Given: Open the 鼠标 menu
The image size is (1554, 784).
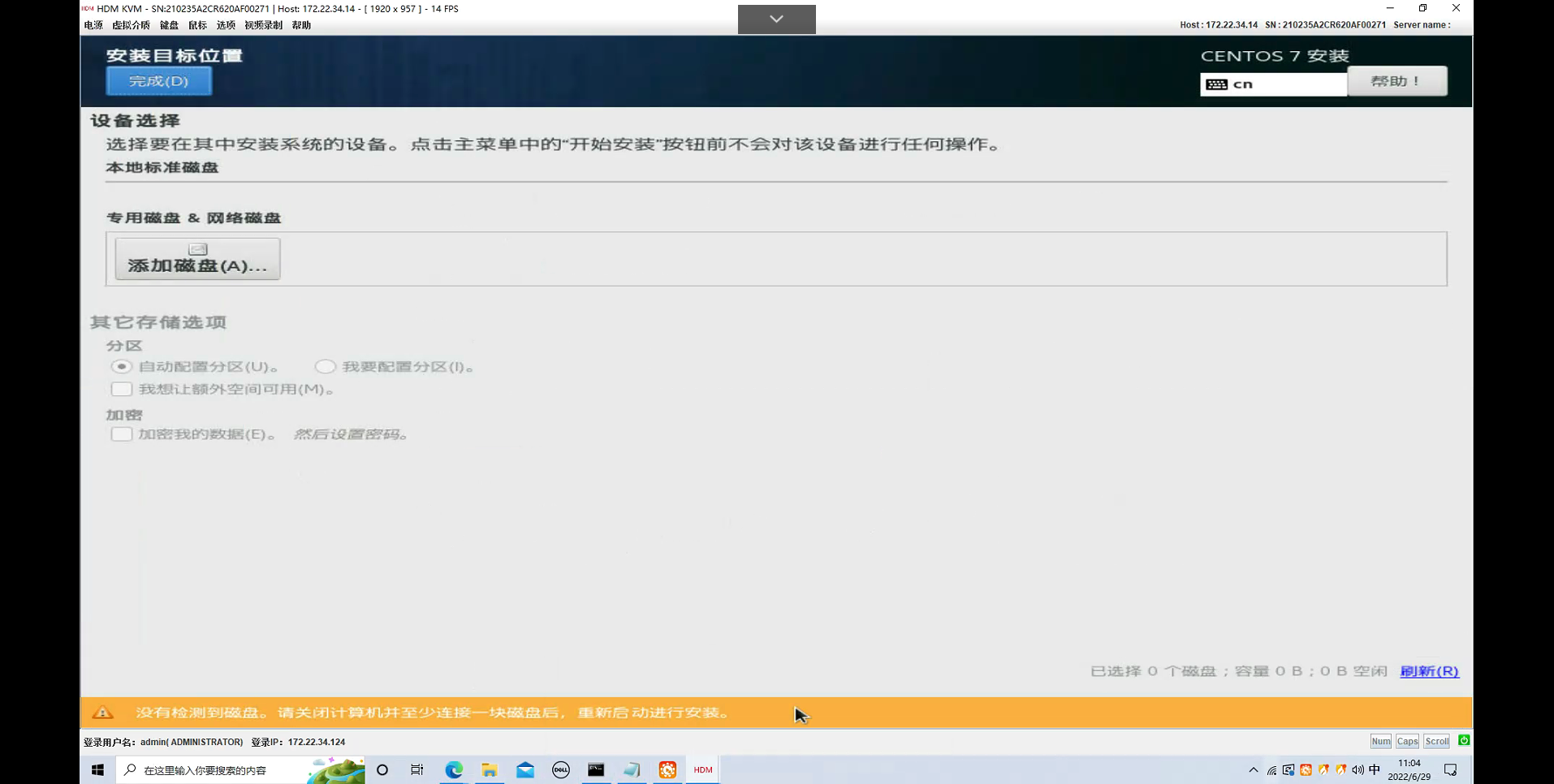Looking at the screenshot, I should tap(197, 25).
